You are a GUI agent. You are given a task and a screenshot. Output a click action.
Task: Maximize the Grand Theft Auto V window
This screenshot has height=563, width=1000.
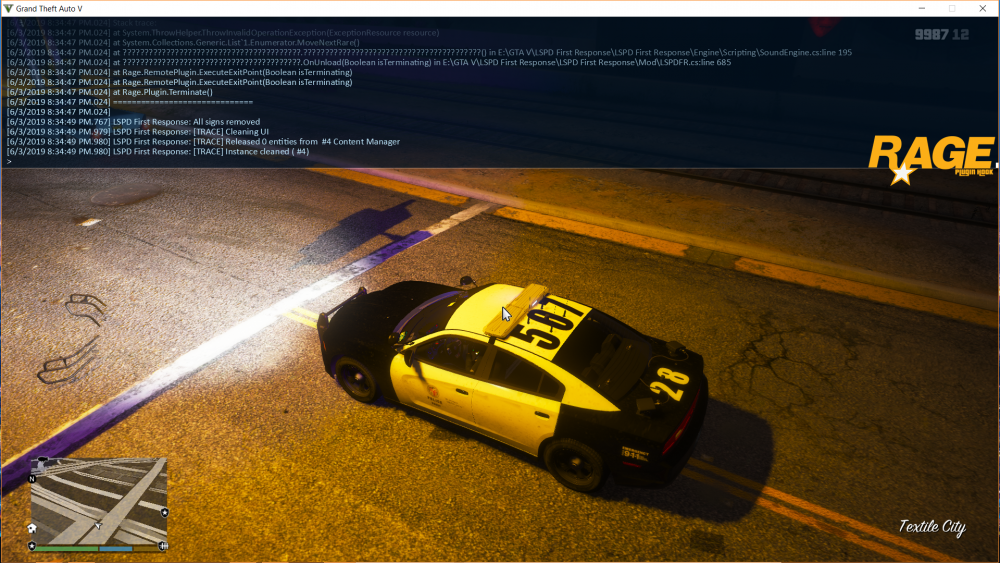[952, 8]
